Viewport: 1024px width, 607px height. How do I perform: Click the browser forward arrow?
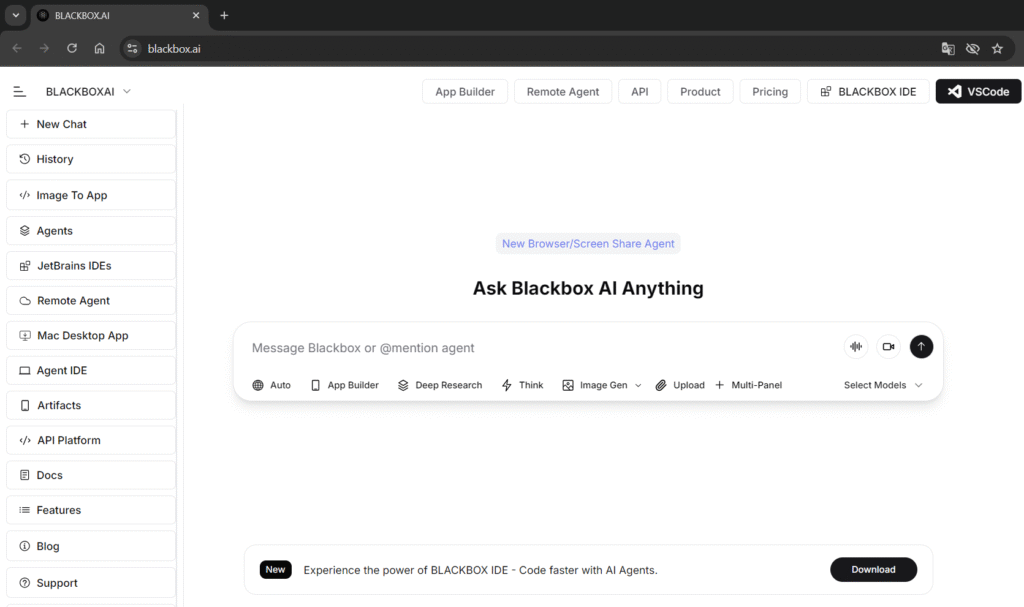click(x=44, y=48)
